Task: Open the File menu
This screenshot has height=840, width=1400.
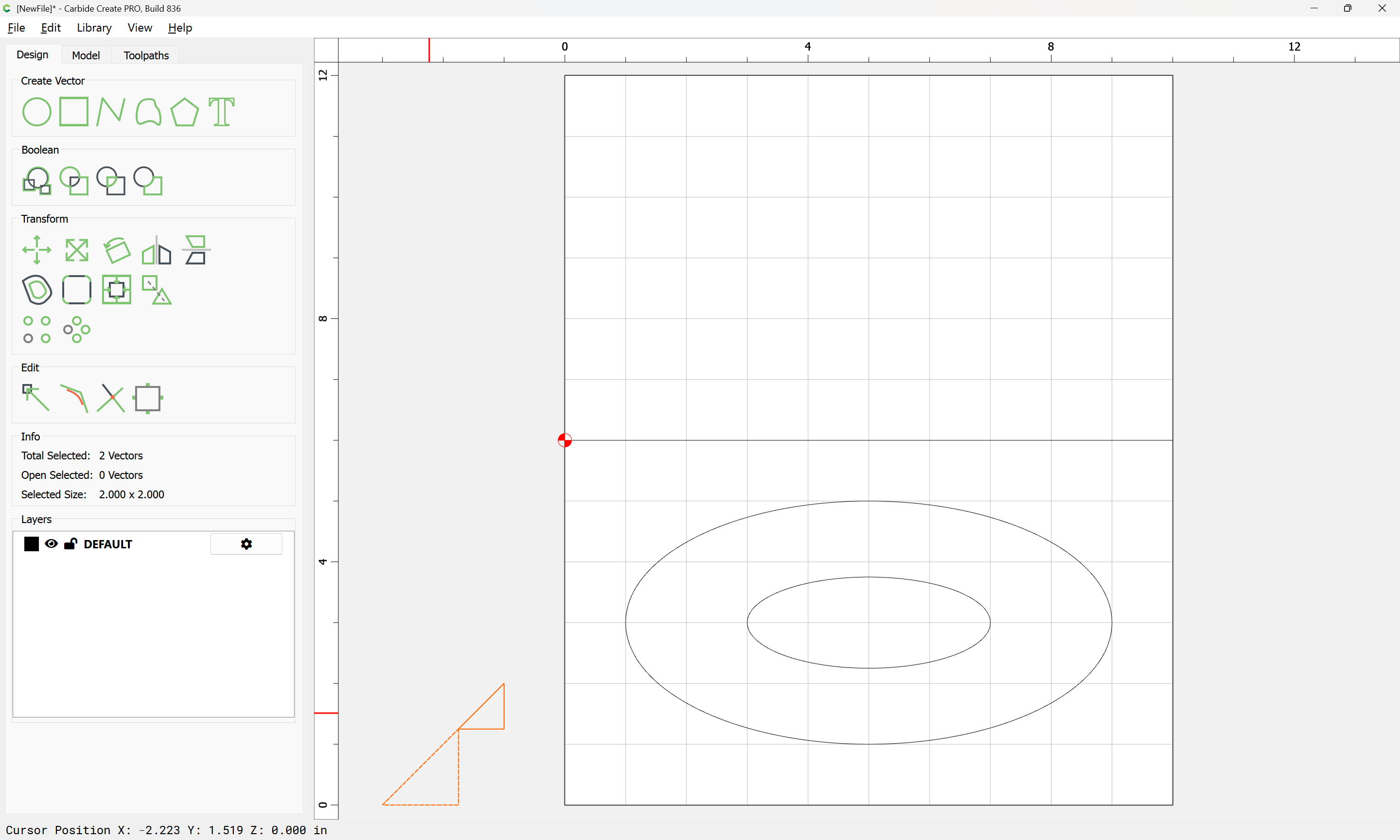Action: coord(16,28)
